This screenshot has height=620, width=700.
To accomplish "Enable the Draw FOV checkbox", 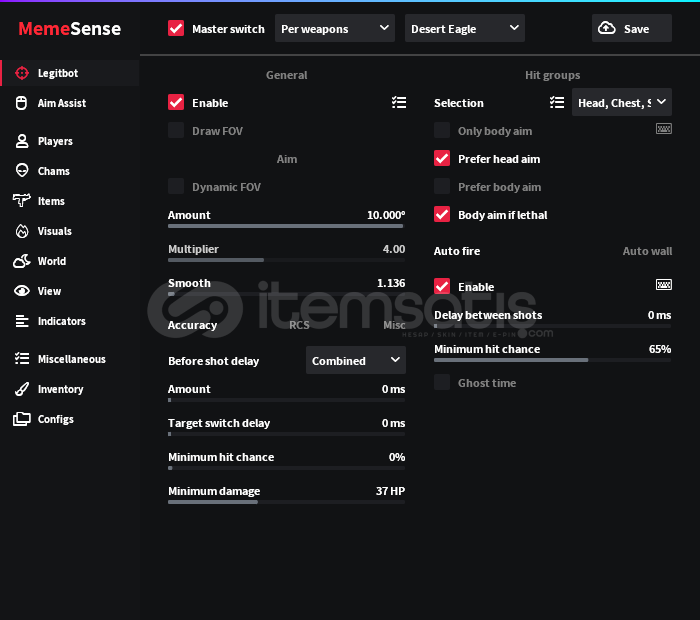I will coord(176,130).
